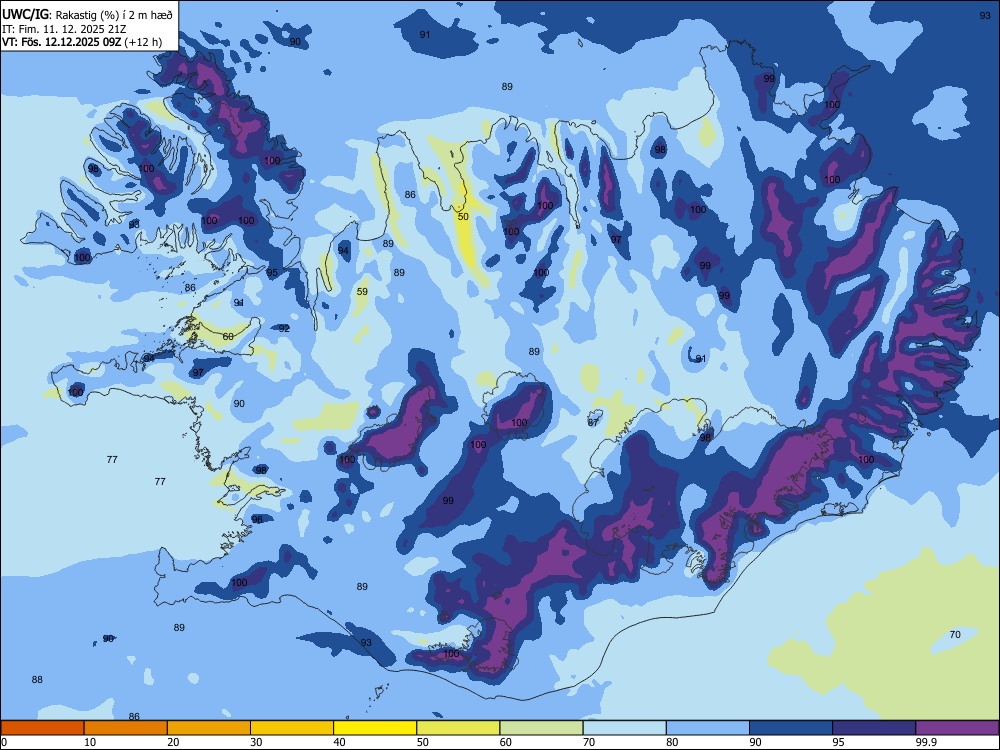Click the map value '88'
The width and height of the screenshot is (1000, 750).
[37, 680]
